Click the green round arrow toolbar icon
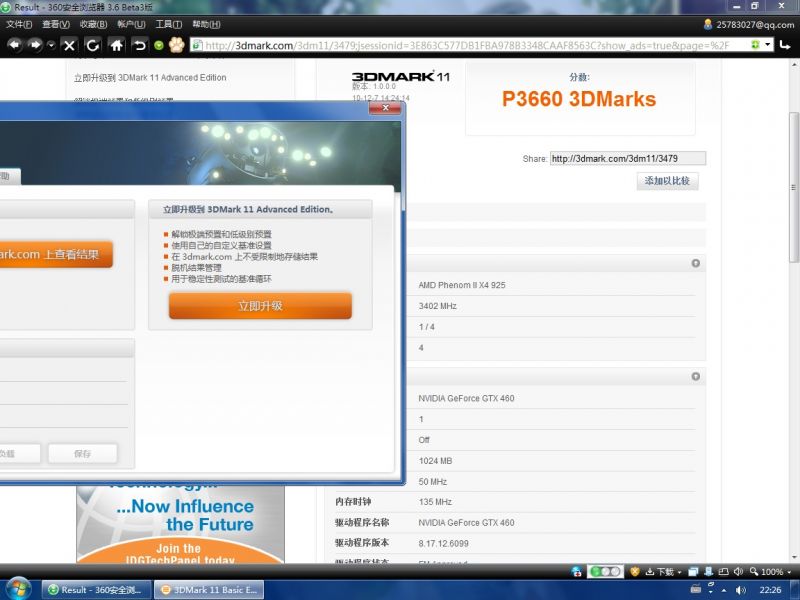 point(159,45)
